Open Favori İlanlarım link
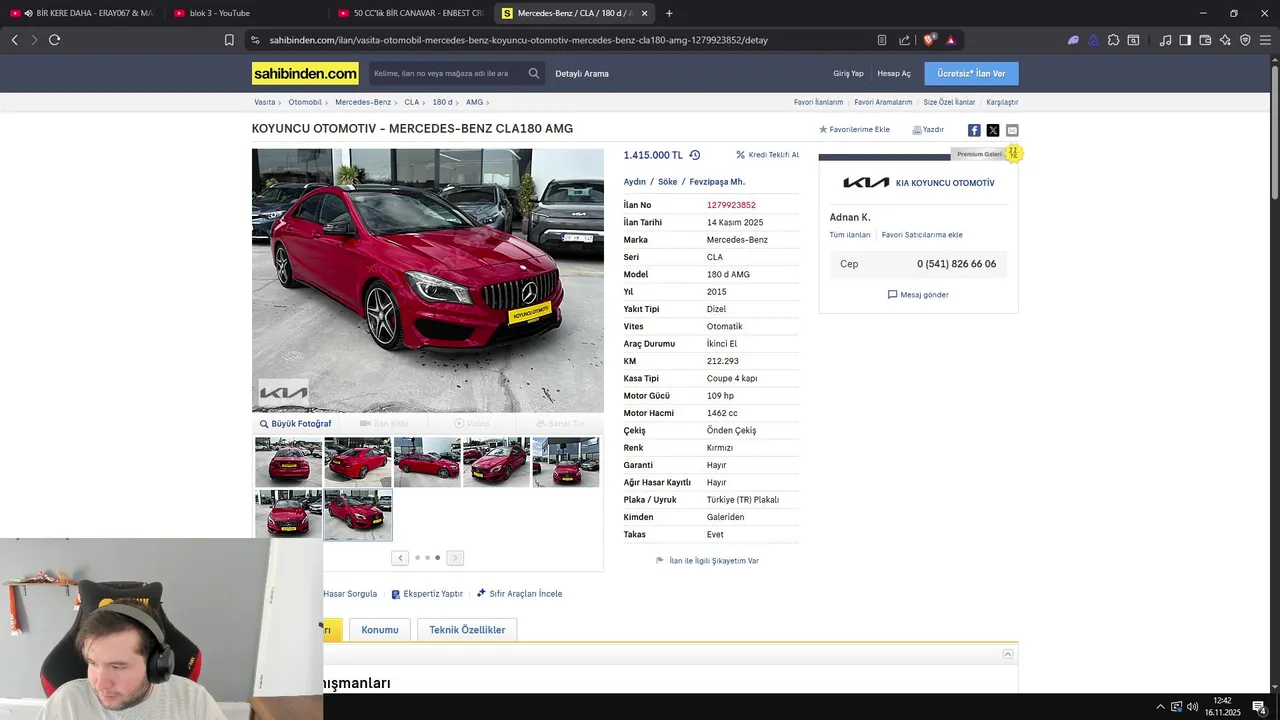This screenshot has height=720, width=1280. coord(819,102)
